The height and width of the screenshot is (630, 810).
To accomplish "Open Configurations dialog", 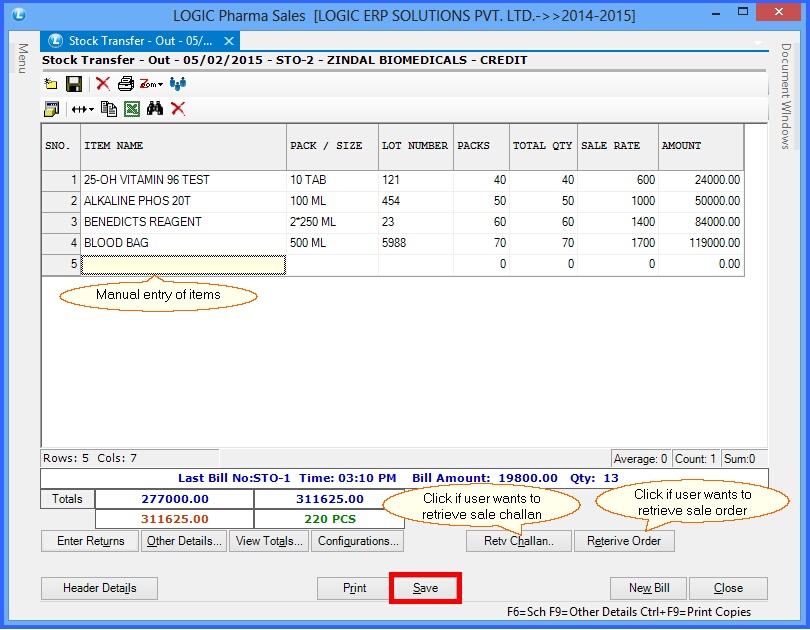I will click(357, 541).
